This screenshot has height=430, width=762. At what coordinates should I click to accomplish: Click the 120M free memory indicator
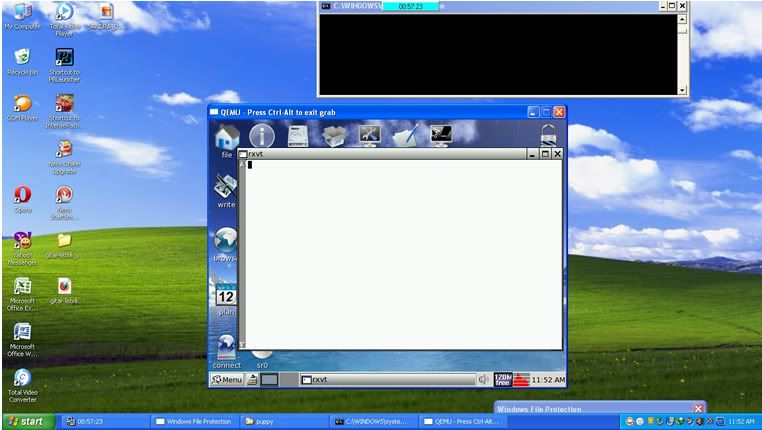tap(502, 379)
